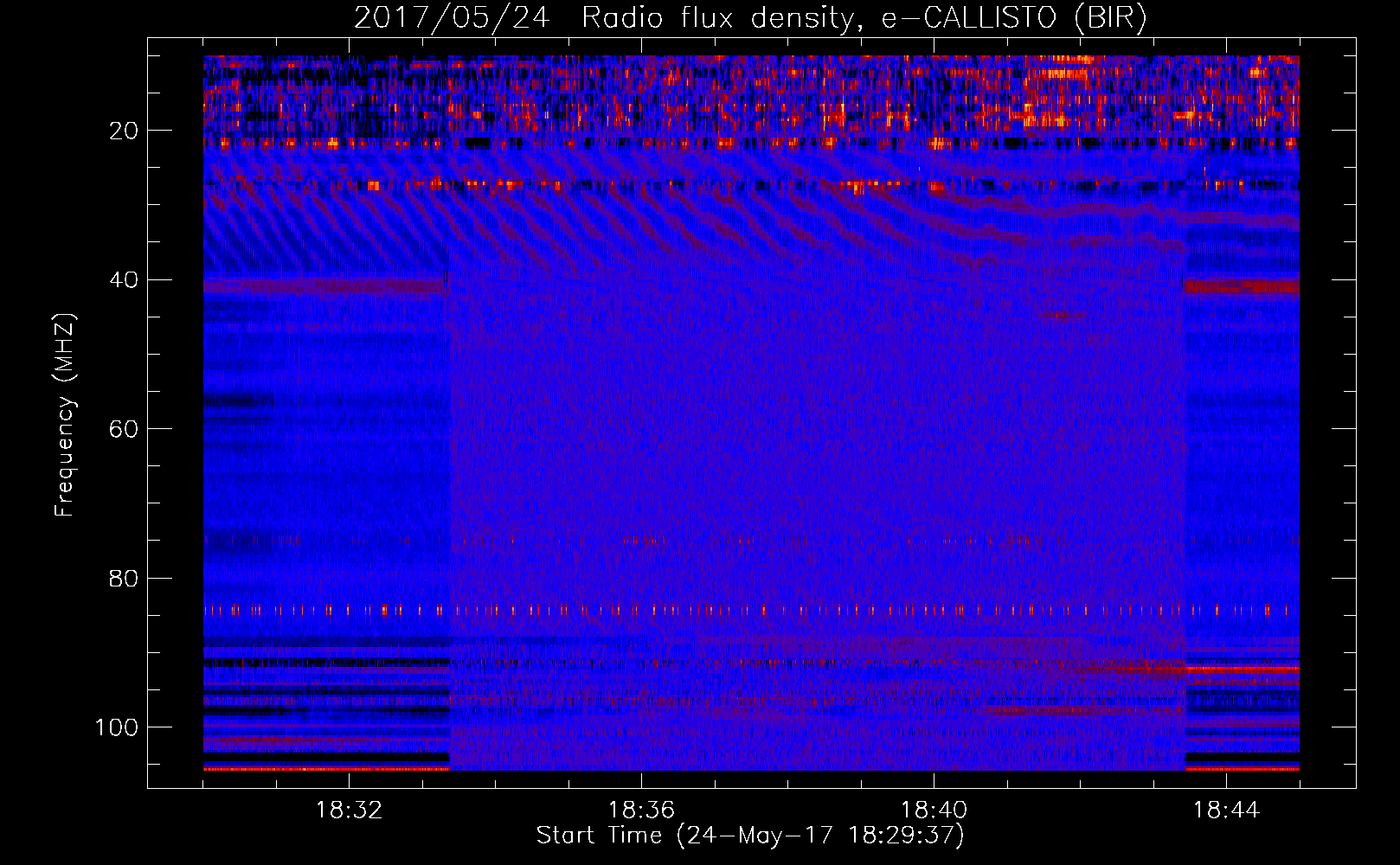The width and height of the screenshot is (1400, 865).
Task: Click the 40 frequency tick label
Action: click(x=124, y=280)
